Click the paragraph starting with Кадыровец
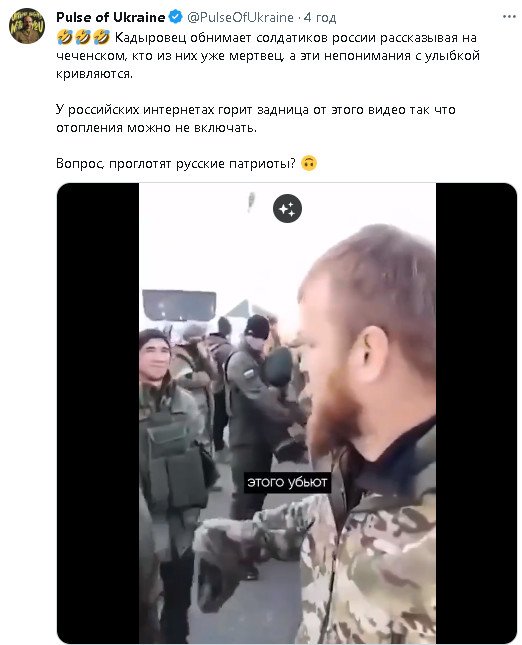The height and width of the screenshot is (645, 522). point(268,56)
